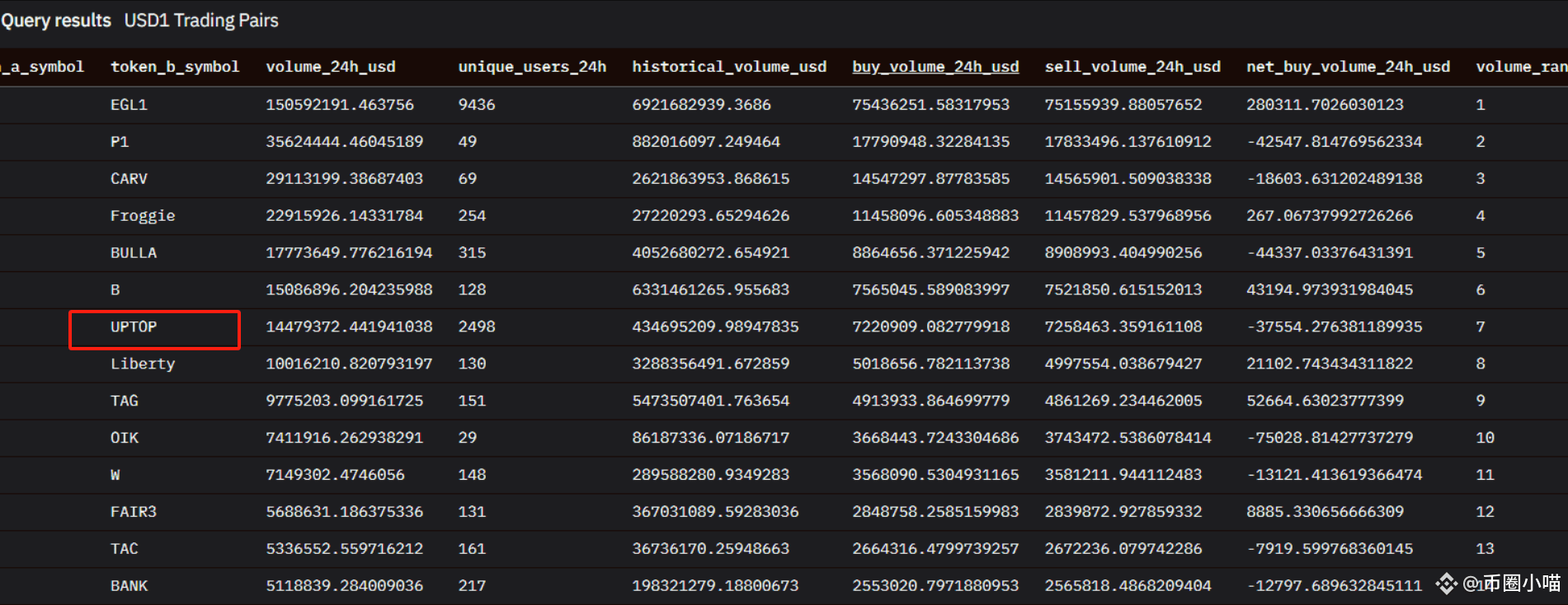Select the Liberty token cell
The height and width of the screenshot is (605, 1568).
point(143,363)
